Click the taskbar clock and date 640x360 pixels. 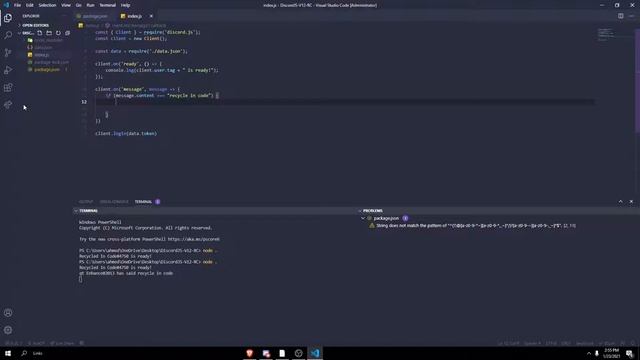pyautogui.click(x=611, y=353)
